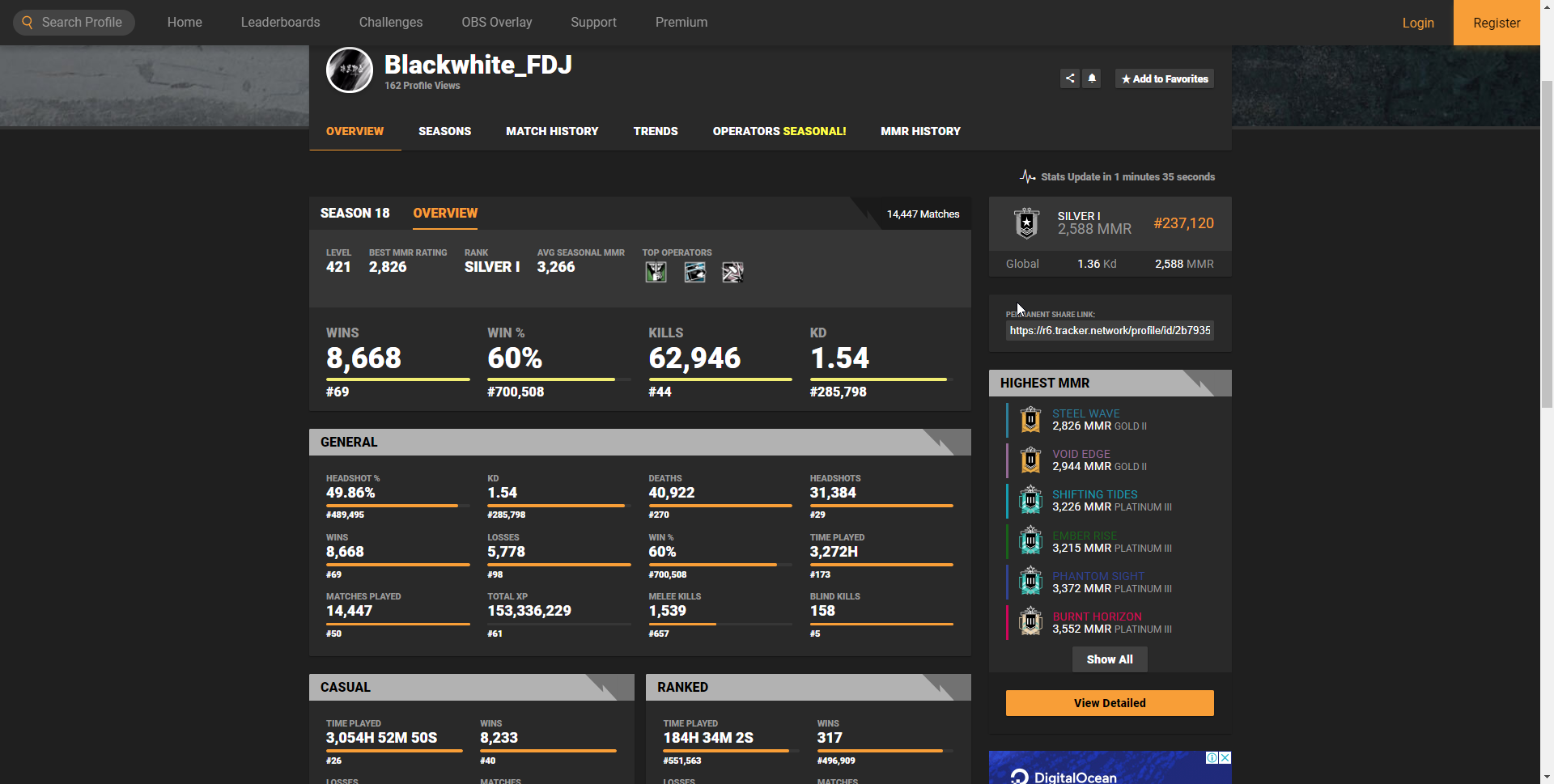Click the second top operator icon

pyautogui.click(x=694, y=273)
